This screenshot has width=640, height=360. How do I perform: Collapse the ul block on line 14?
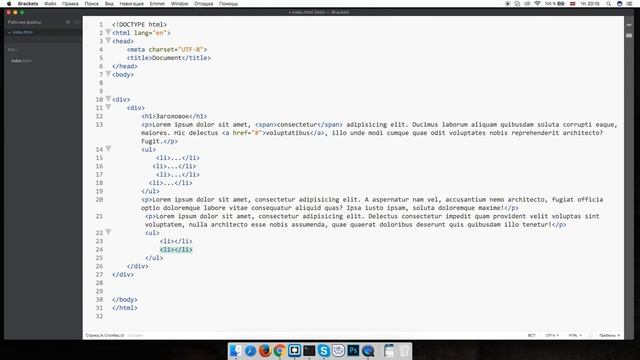tap(108, 149)
